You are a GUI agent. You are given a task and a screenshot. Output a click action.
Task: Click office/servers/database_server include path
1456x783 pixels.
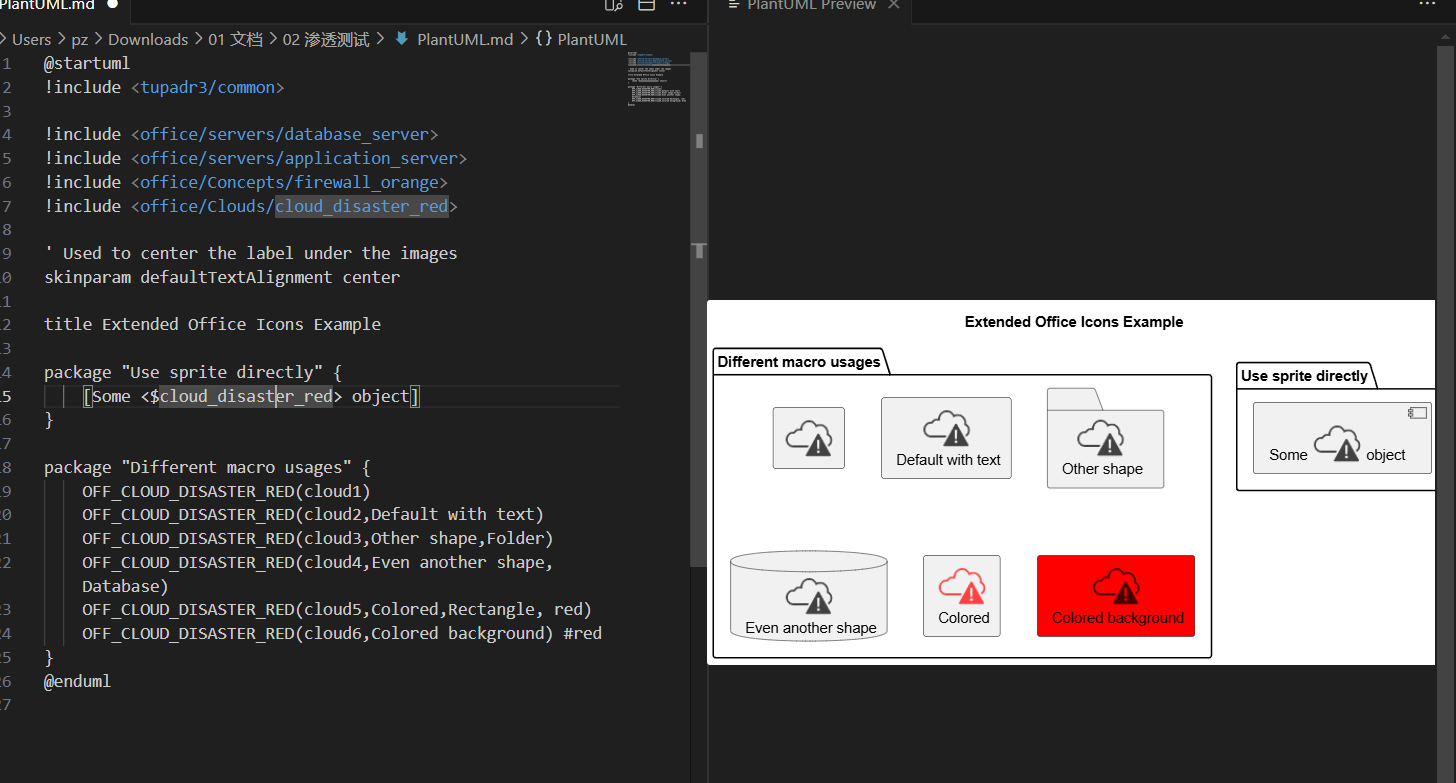(x=284, y=134)
